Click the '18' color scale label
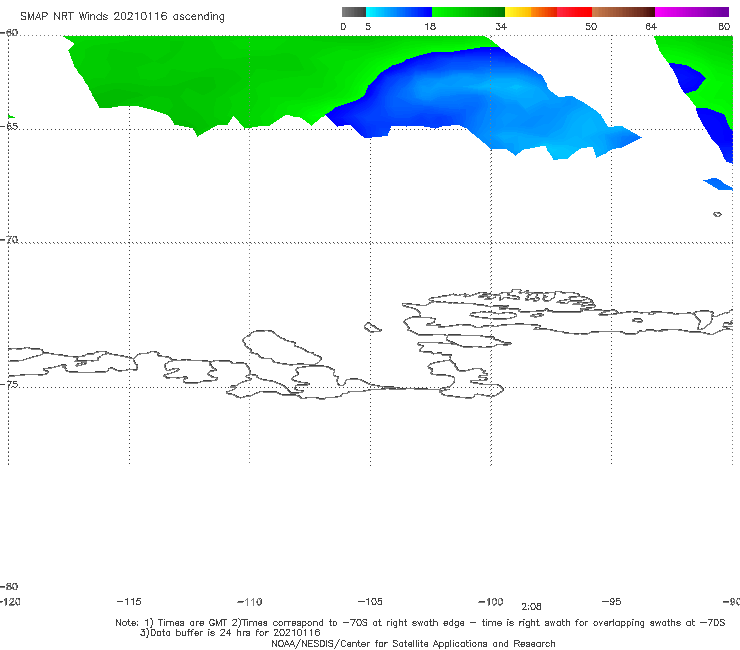740x650 pixels. coord(430,26)
